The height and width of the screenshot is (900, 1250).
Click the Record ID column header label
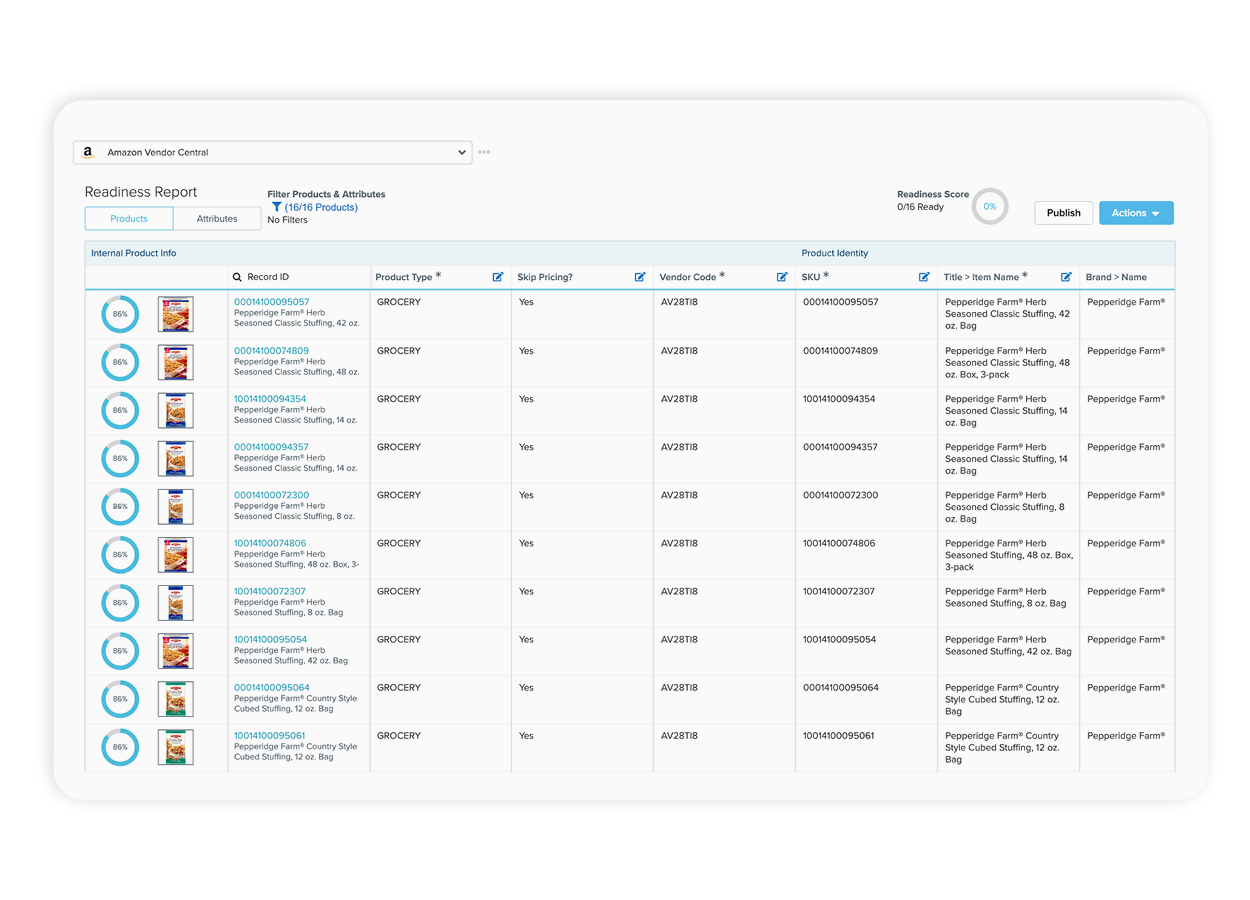(x=268, y=277)
